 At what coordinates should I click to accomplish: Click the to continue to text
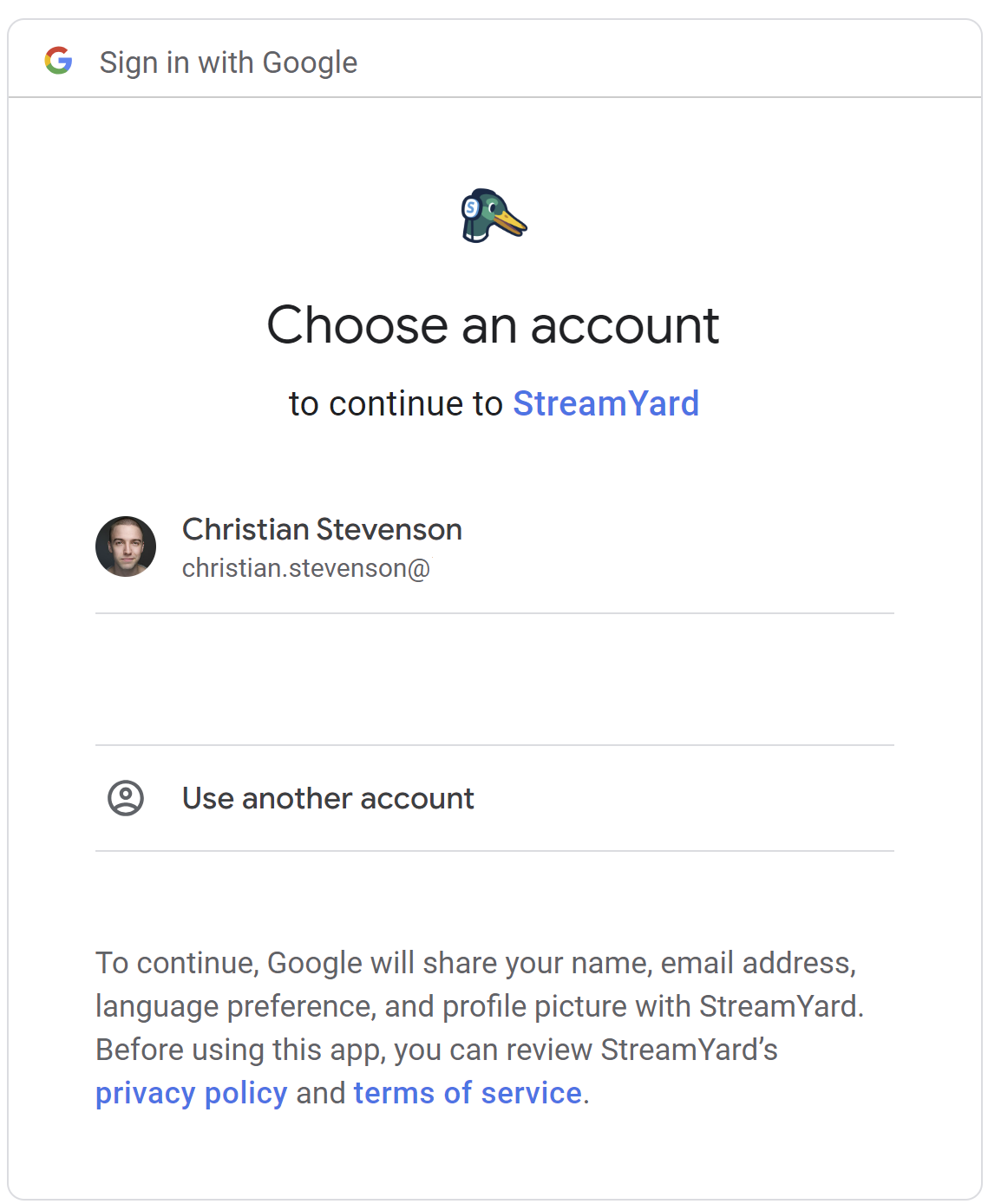coord(396,403)
